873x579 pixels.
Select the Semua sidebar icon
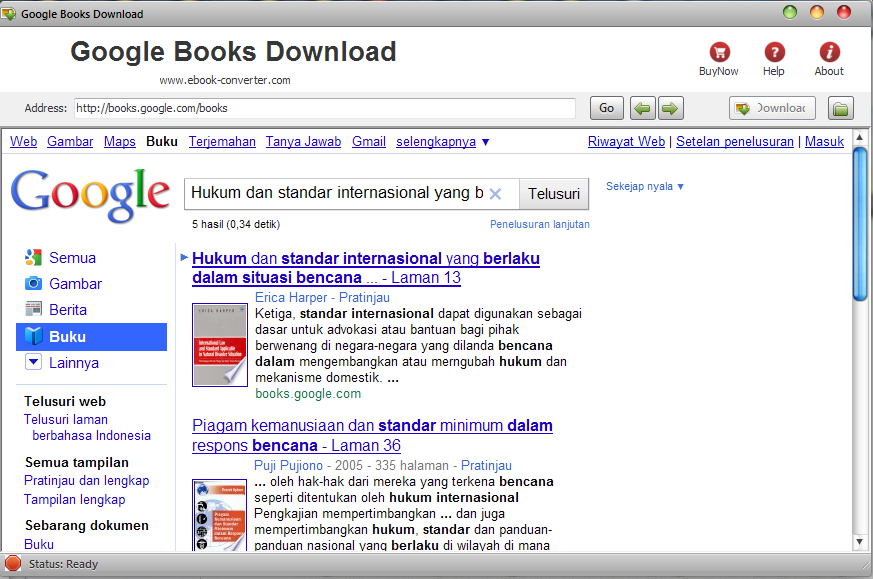click(33, 257)
